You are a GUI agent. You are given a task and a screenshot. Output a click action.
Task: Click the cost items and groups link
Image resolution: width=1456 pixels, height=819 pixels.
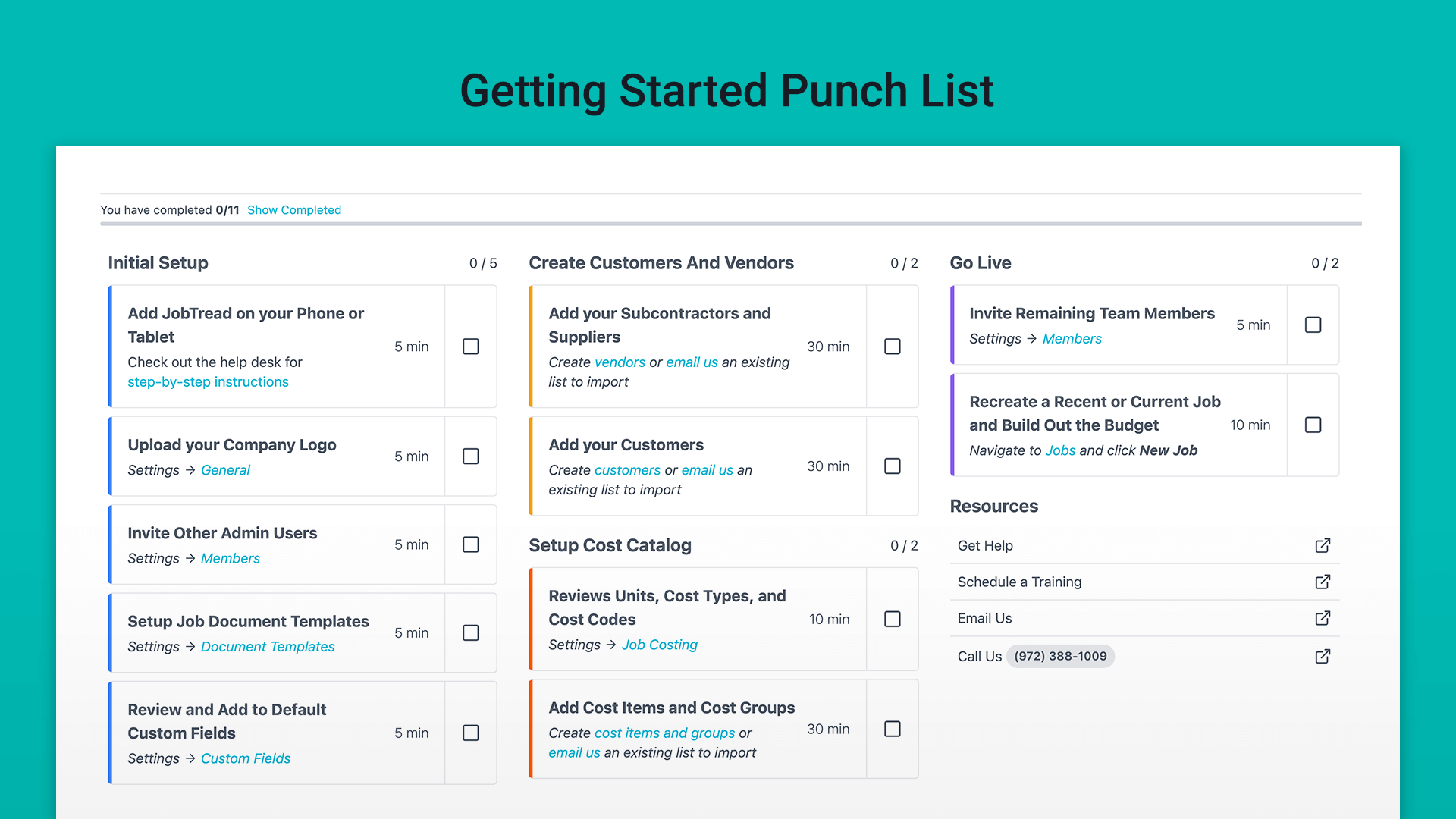(x=664, y=733)
